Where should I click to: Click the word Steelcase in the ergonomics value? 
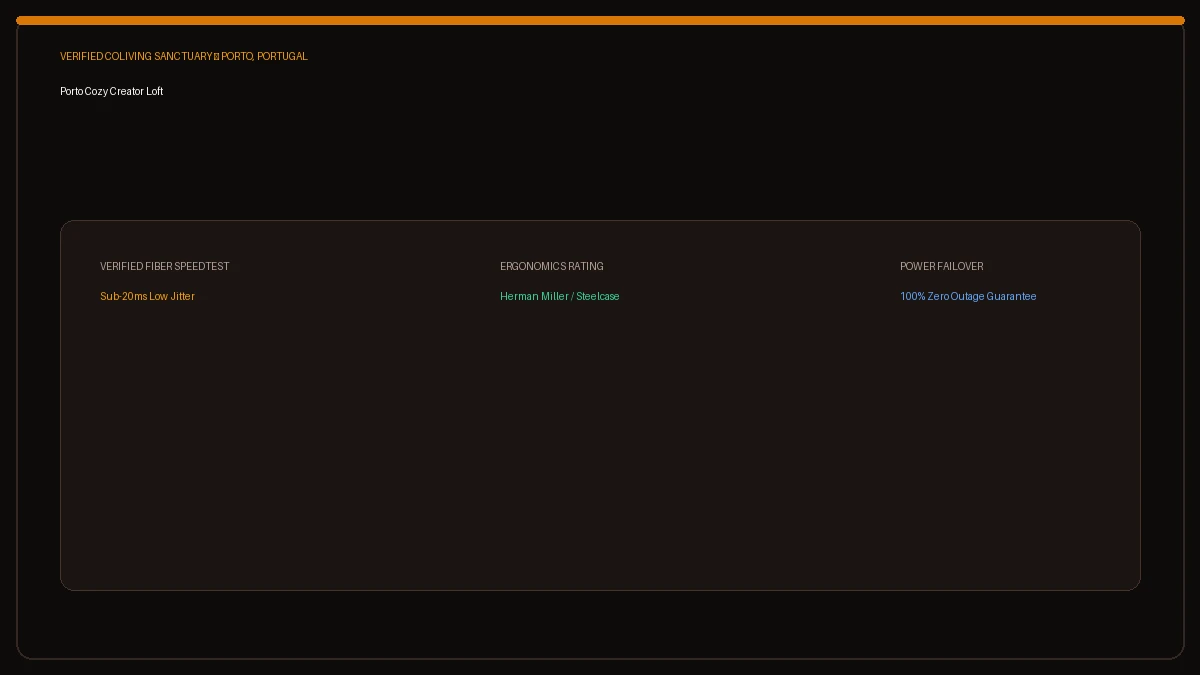click(x=598, y=296)
